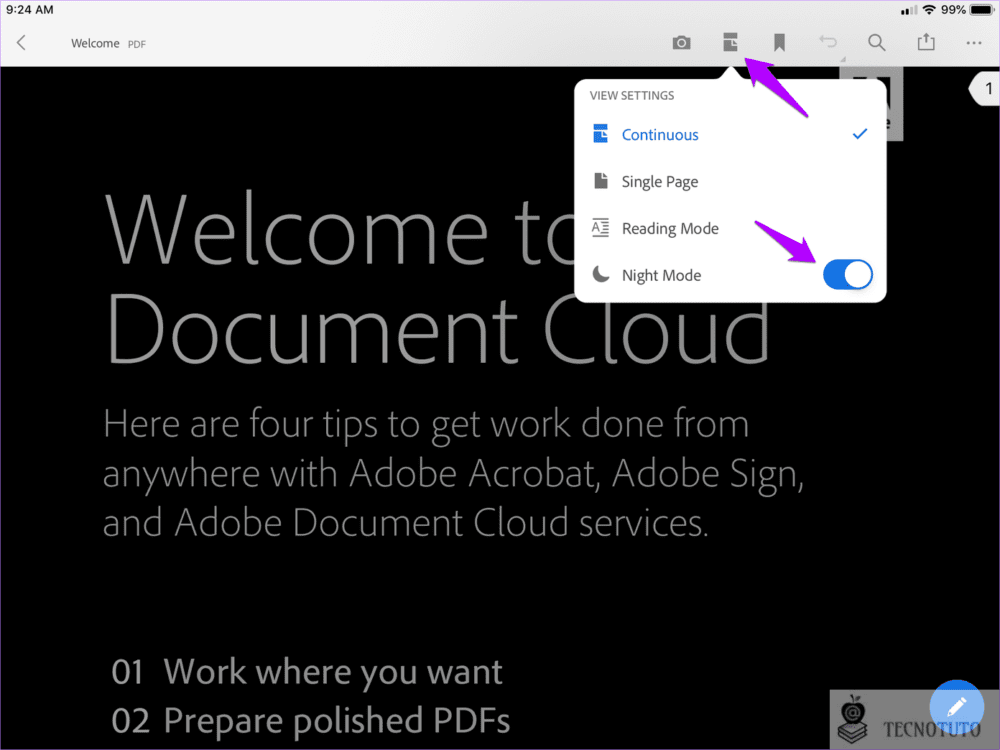Tap the undo arrow

point(828,42)
